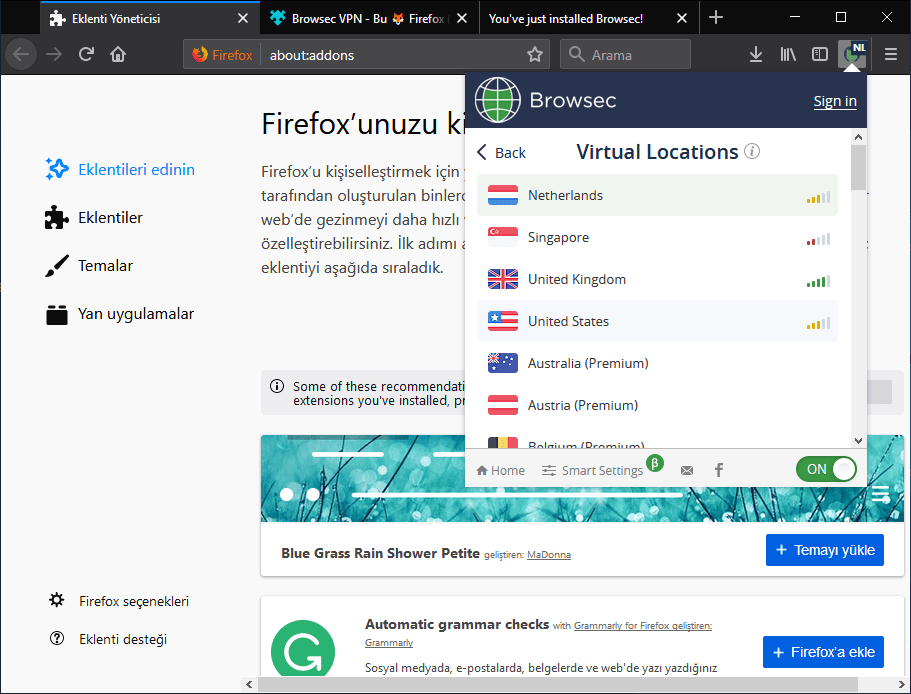This screenshot has width=911, height=694.
Task: Click the Australia flag icon
Action: (x=503, y=363)
